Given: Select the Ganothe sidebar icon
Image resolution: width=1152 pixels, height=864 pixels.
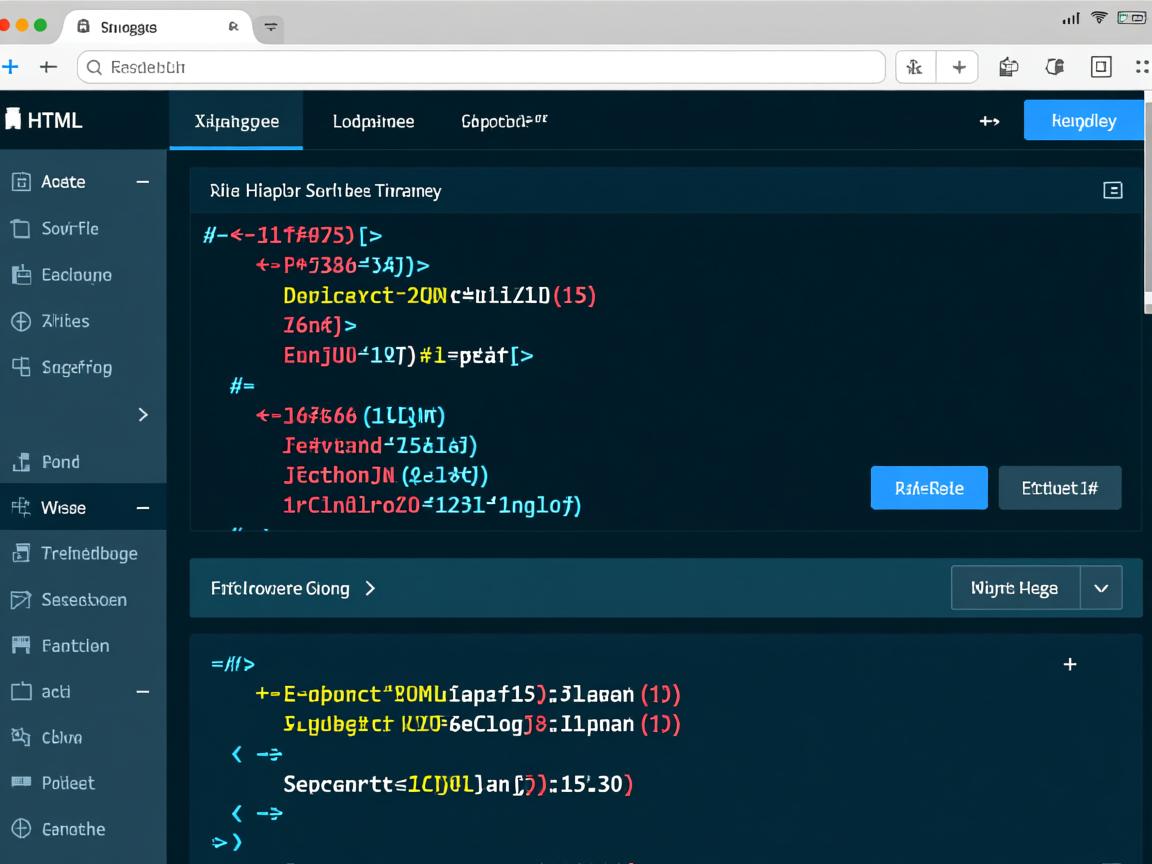Looking at the screenshot, I should click(21, 829).
